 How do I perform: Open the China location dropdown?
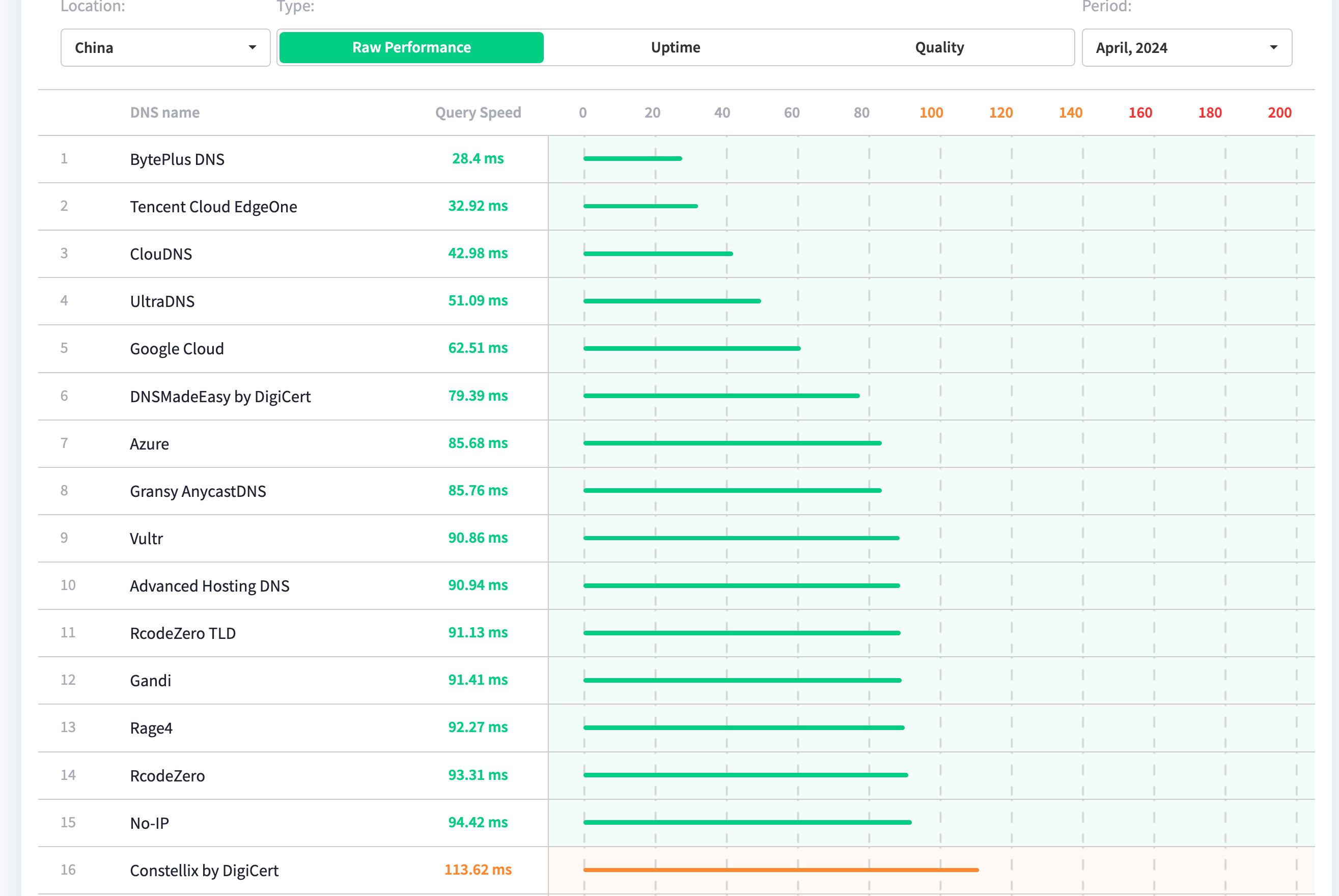point(164,47)
